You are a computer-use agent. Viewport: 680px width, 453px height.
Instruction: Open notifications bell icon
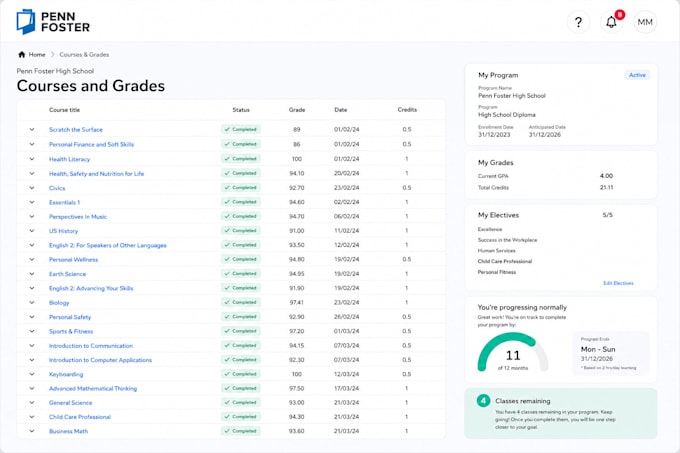611,22
